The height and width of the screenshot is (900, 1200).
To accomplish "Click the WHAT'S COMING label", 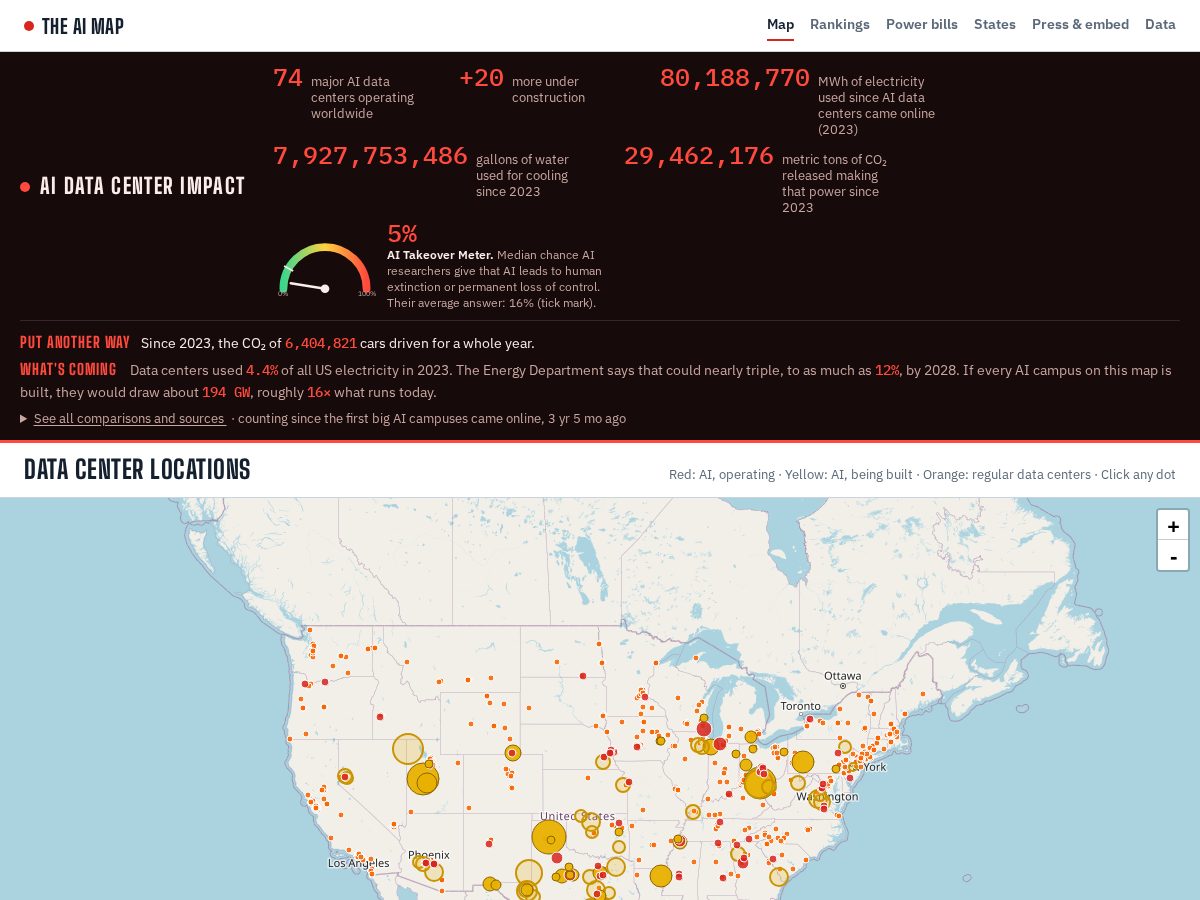I will (68, 369).
